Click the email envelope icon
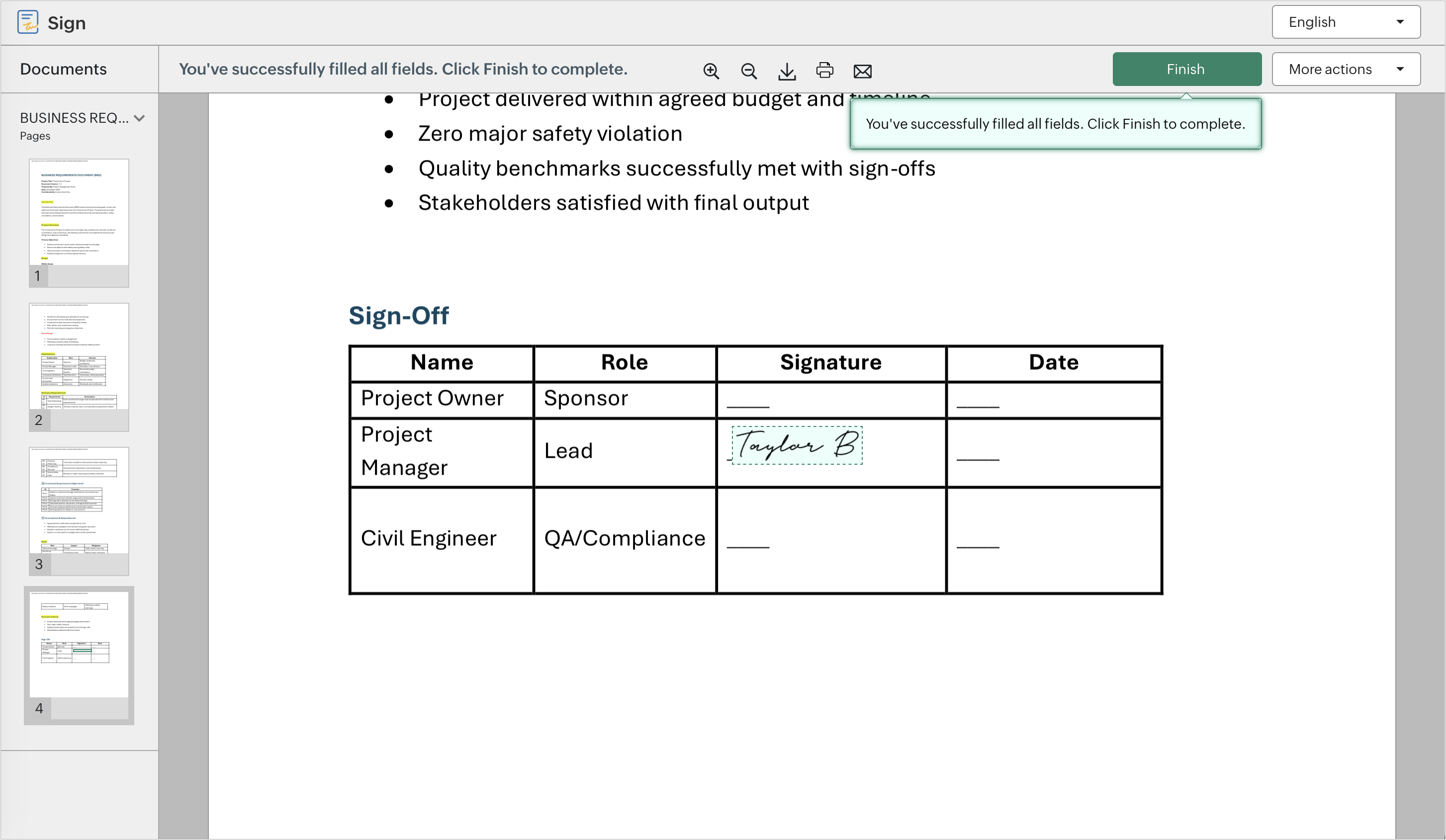 click(862, 71)
